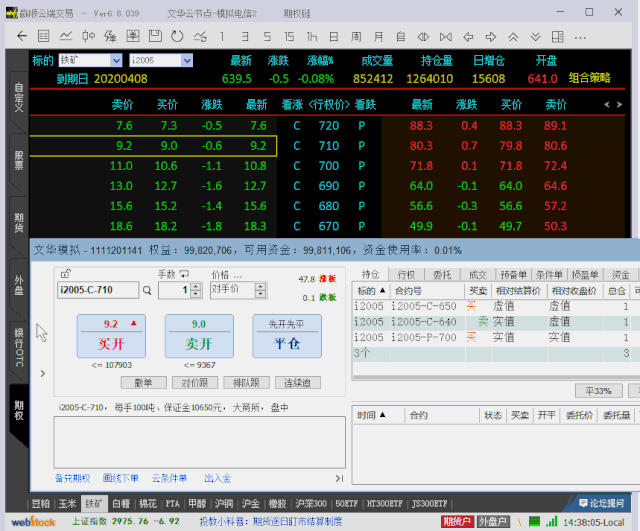Select the monthly (月) period button

378,37
